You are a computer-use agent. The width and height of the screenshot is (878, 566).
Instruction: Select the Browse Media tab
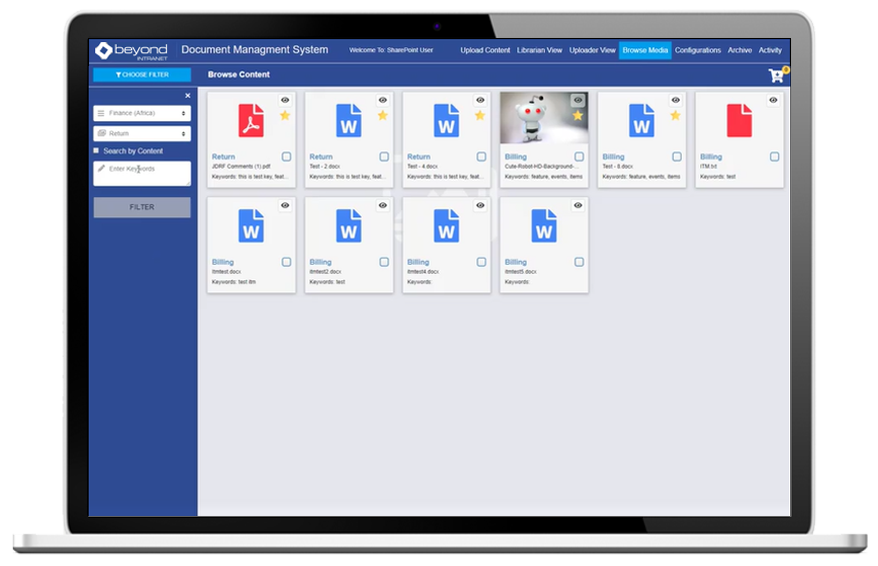(645, 50)
